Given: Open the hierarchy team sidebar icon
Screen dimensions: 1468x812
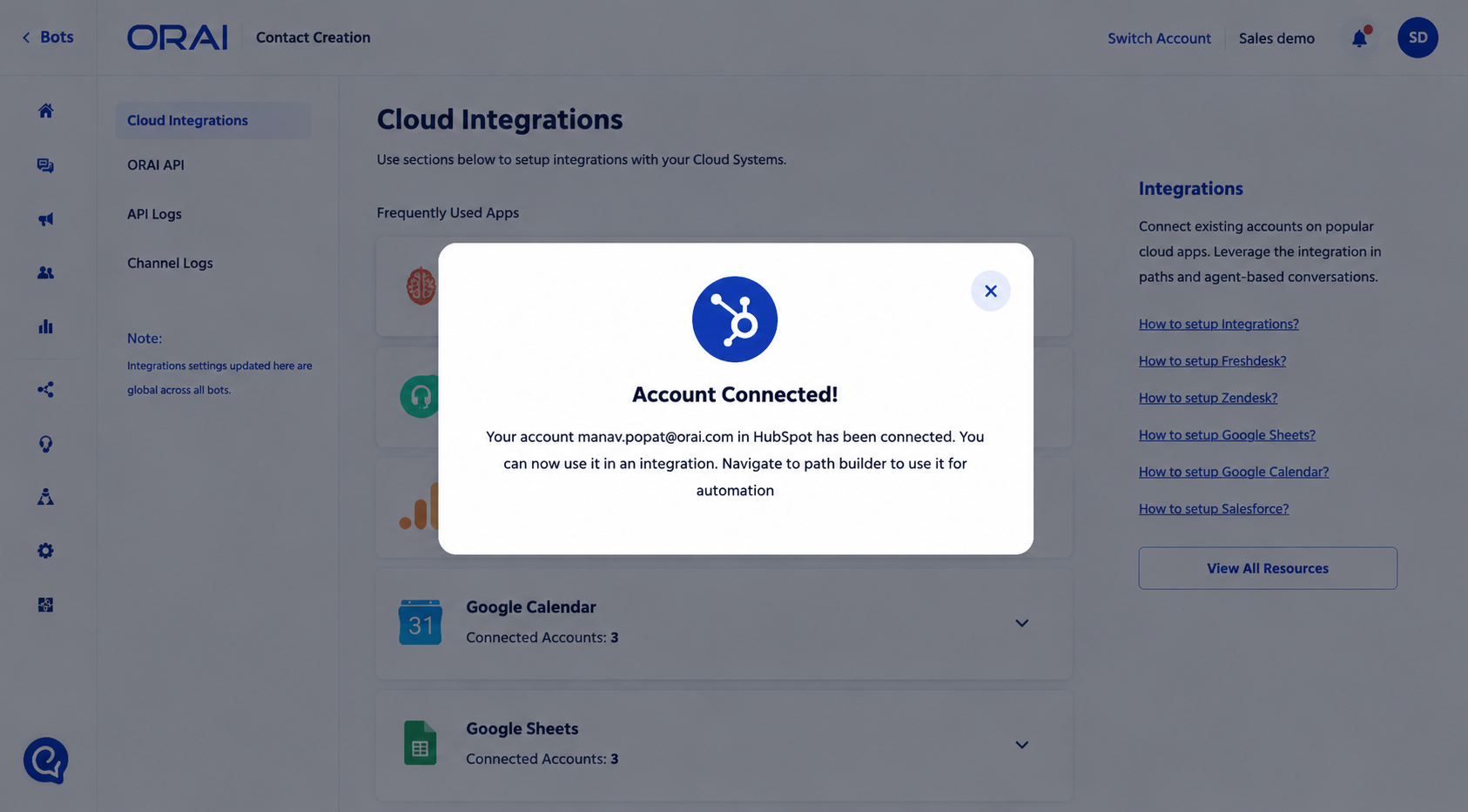Looking at the screenshot, I should [46, 497].
